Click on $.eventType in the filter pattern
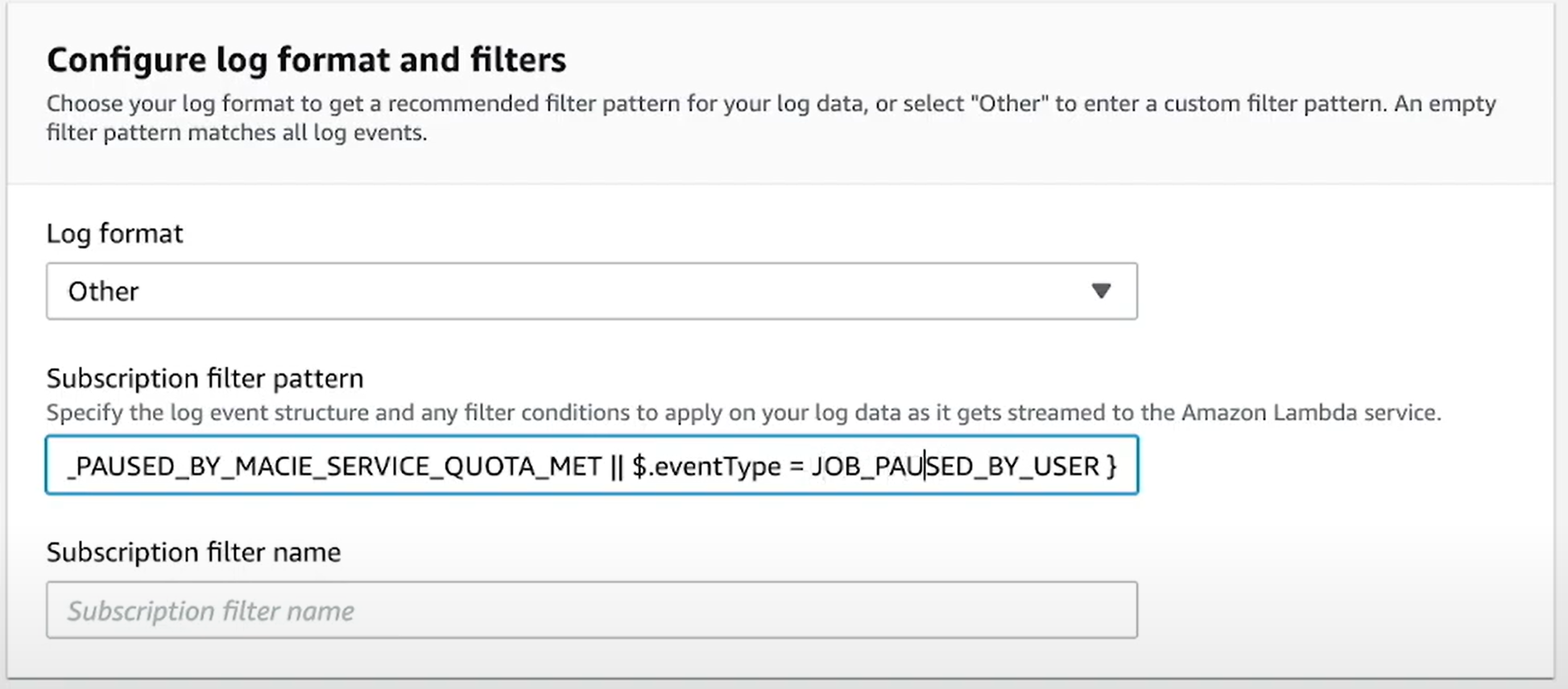The width and height of the screenshot is (1568, 689). tap(706, 466)
